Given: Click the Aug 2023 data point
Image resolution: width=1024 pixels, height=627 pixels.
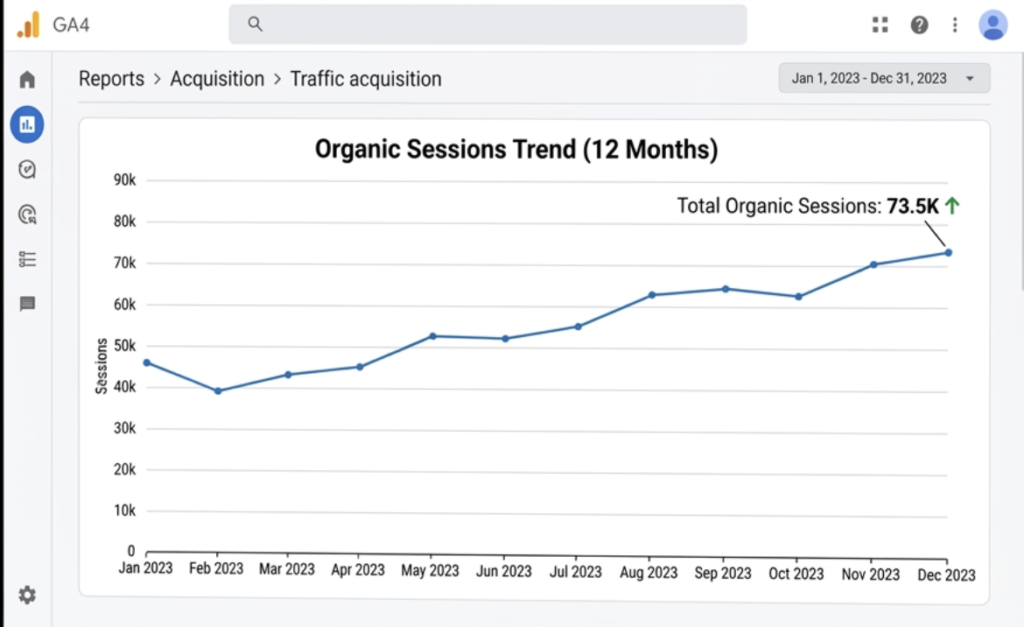Looking at the screenshot, I should (652, 295).
